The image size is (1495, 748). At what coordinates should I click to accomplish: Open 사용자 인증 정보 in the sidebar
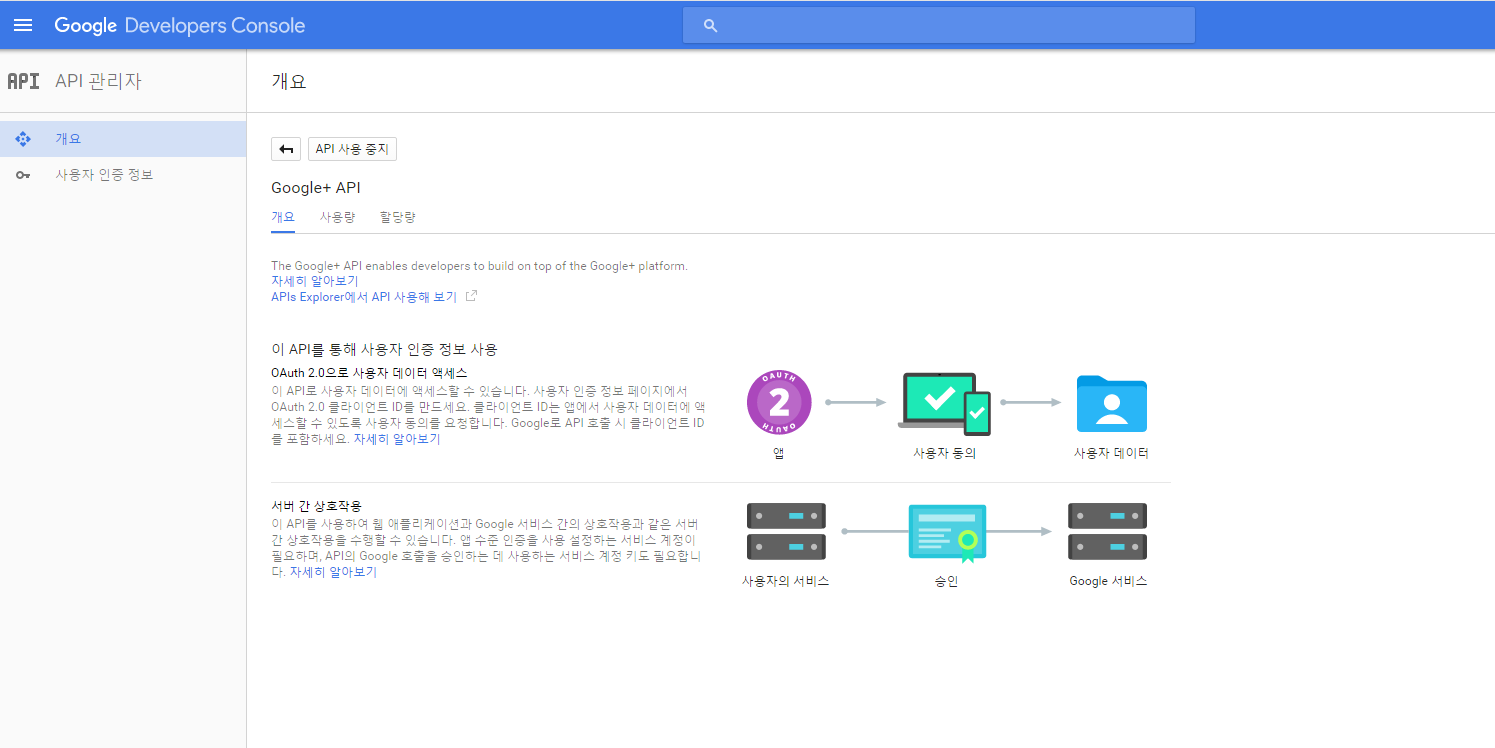click(x=104, y=176)
